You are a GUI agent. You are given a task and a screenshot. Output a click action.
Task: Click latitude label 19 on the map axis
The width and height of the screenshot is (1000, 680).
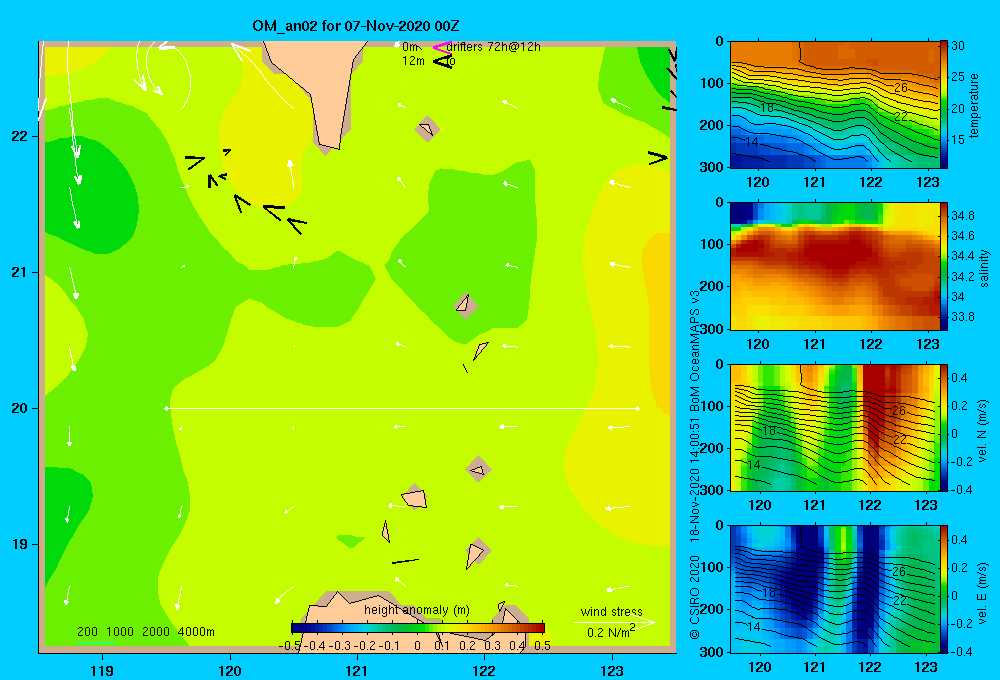[18, 544]
